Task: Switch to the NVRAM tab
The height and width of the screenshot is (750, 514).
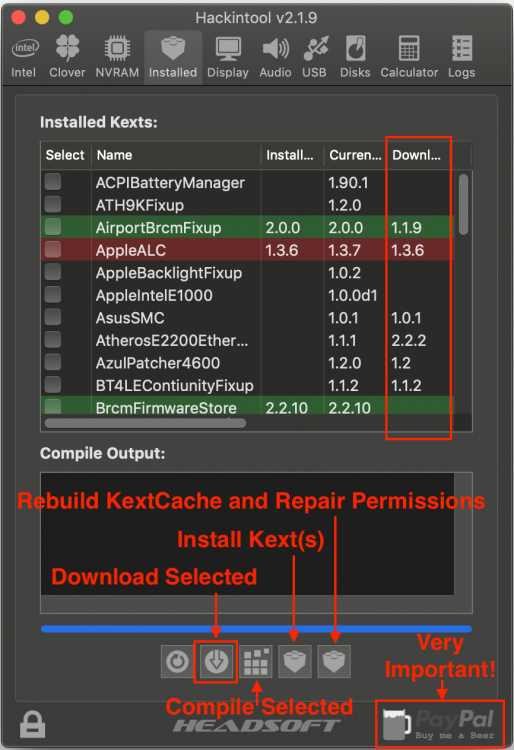Action: [117, 58]
